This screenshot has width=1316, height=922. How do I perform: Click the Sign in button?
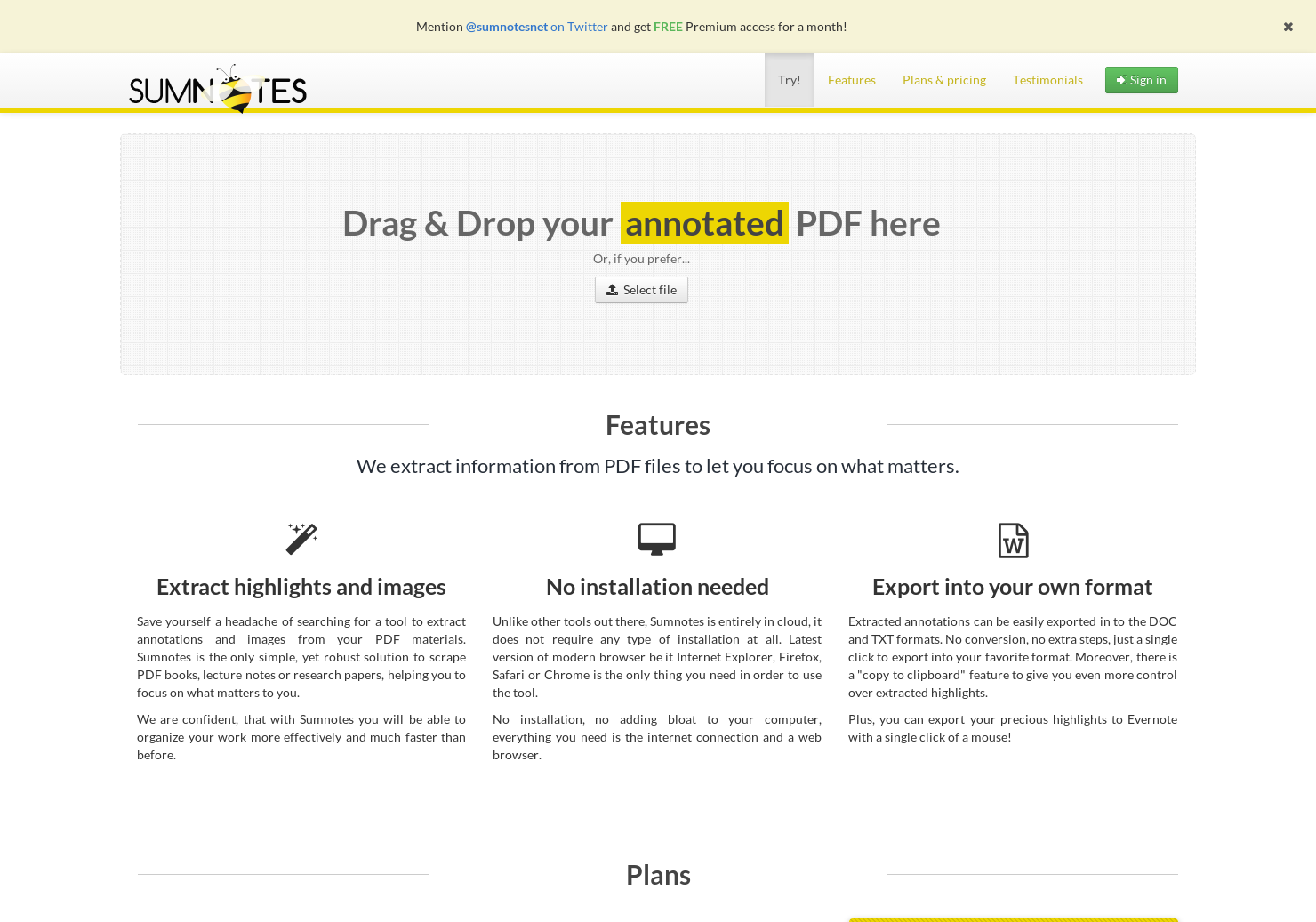coord(1141,79)
